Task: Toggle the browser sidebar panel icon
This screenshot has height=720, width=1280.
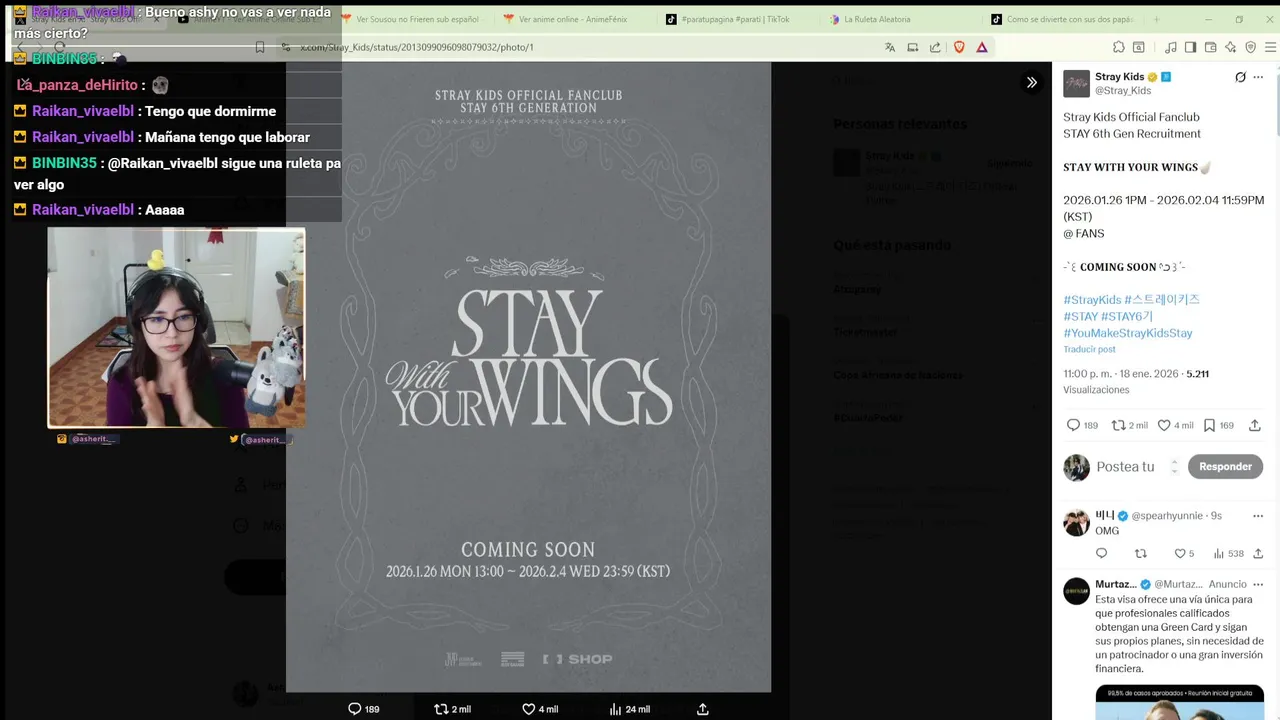Action: pos(1190,47)
